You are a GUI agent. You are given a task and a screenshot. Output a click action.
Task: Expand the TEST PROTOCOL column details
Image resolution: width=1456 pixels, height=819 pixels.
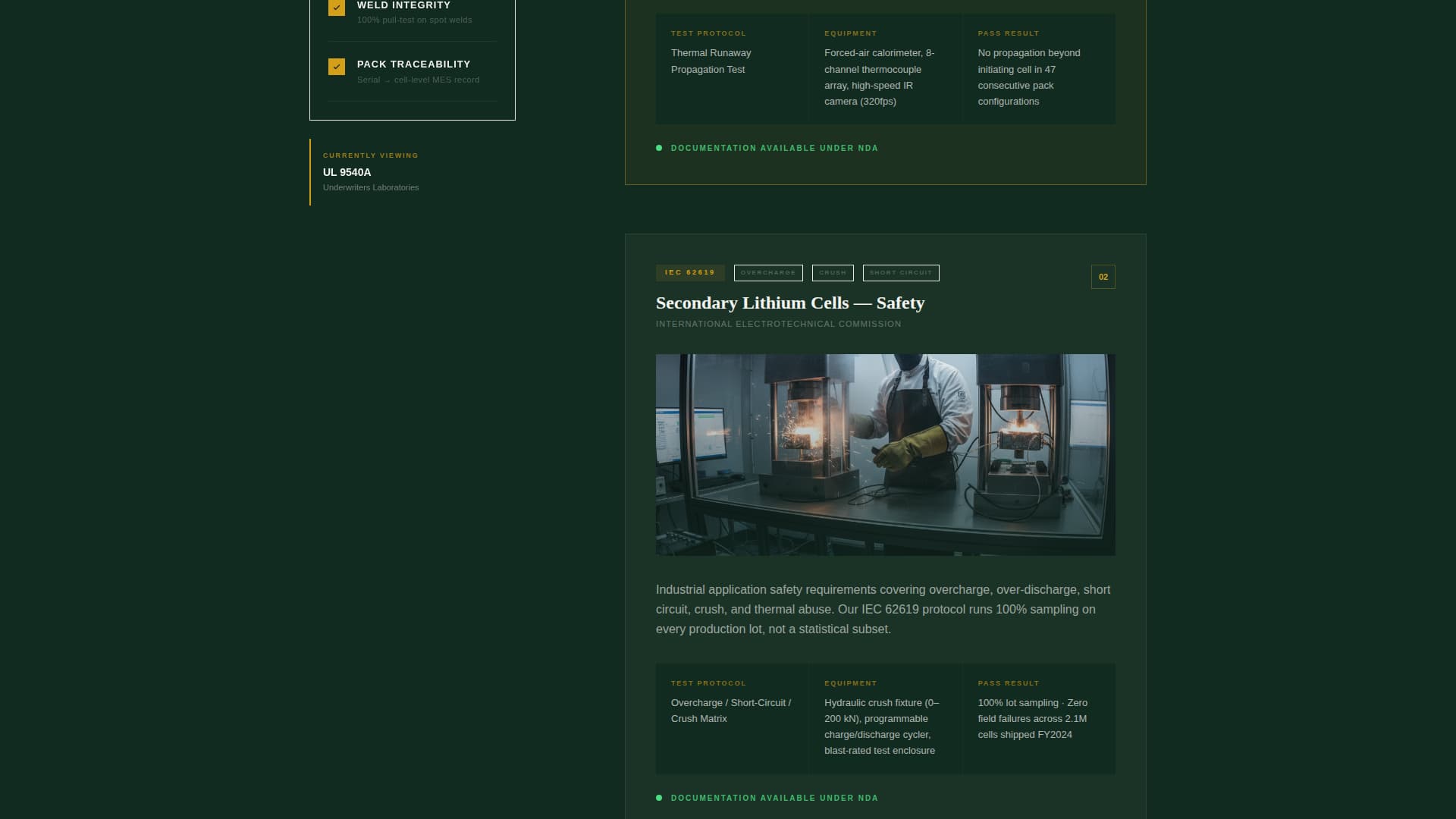point(708,682)
